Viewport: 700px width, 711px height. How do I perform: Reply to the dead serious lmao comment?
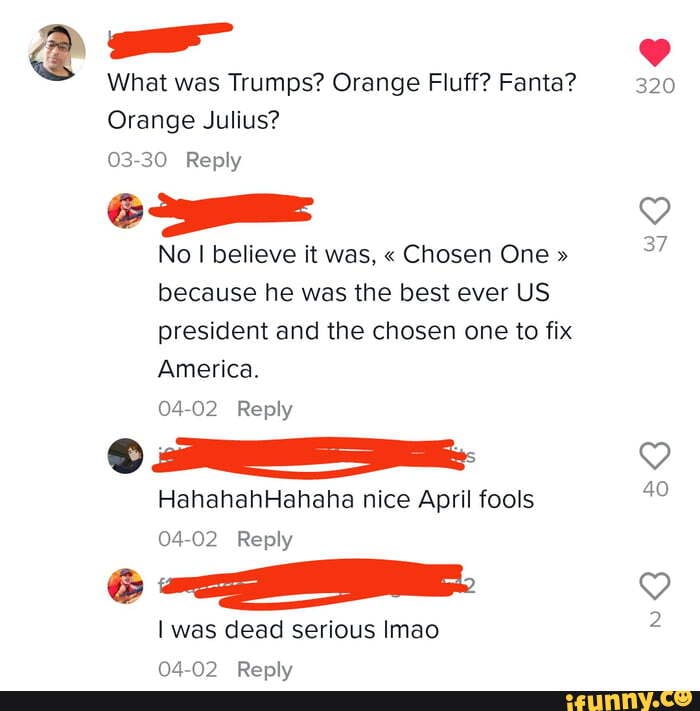(x=265, y=670)
